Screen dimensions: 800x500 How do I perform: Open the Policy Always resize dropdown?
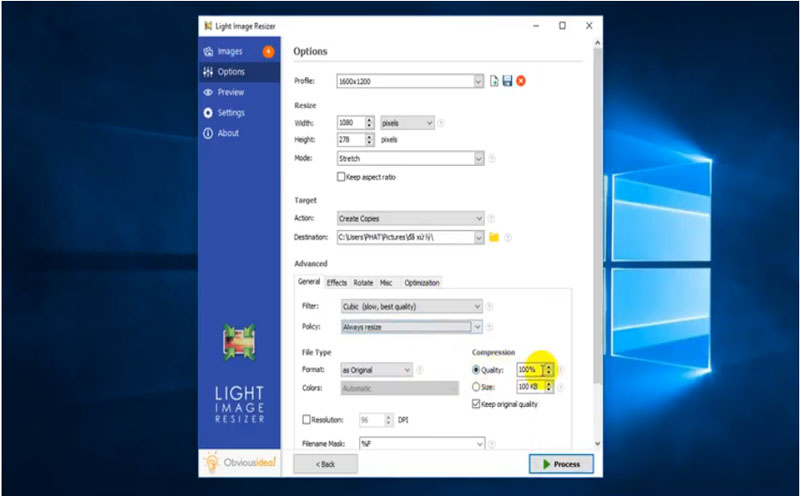tap(411, 327)
